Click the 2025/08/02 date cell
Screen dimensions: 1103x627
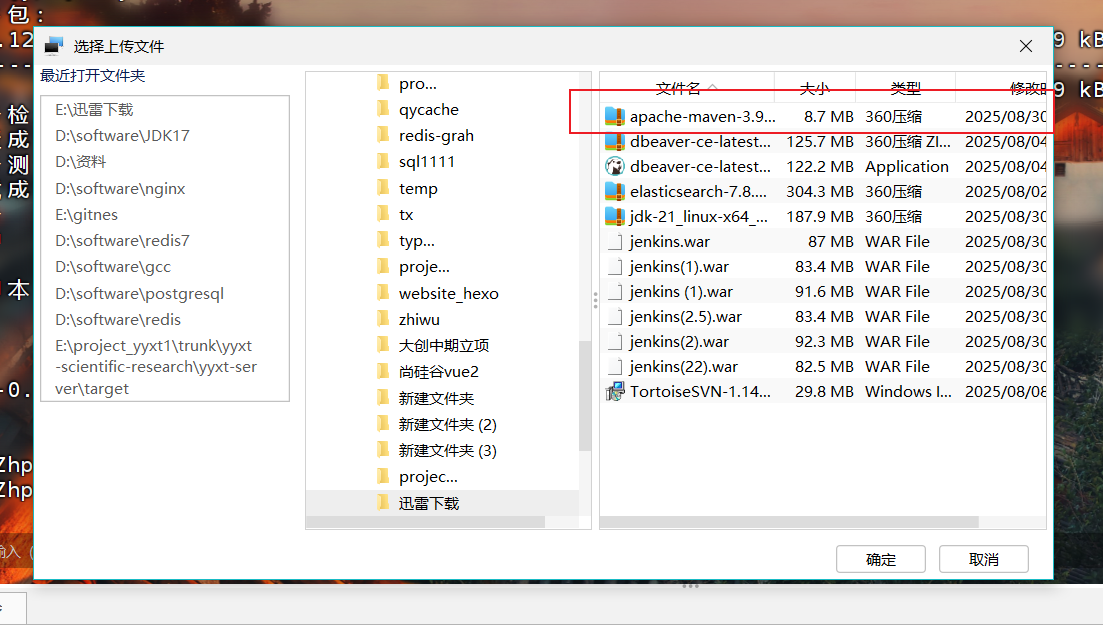(x=1006, y=191)
